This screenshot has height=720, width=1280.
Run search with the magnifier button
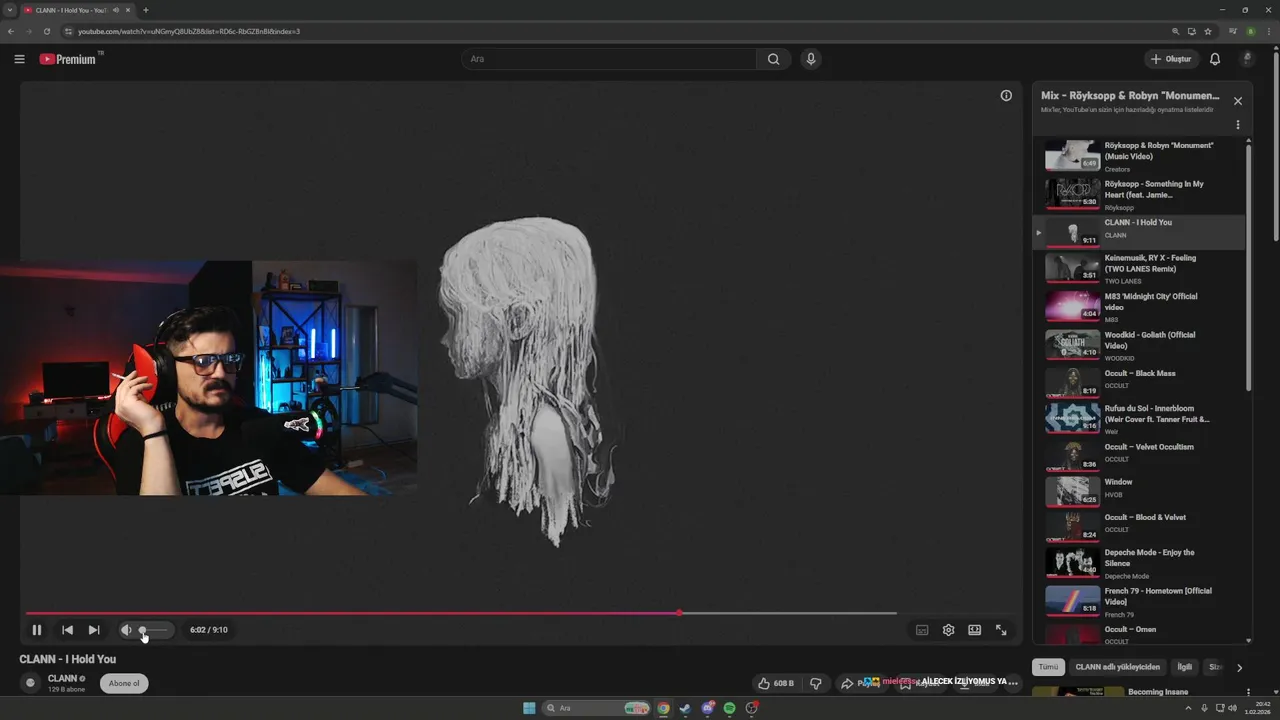773,59
